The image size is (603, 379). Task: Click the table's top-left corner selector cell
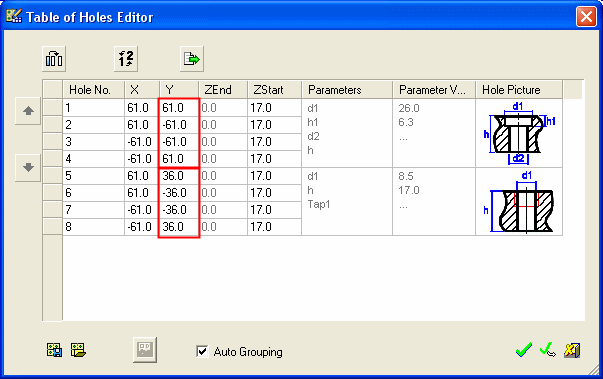point(52,90)
